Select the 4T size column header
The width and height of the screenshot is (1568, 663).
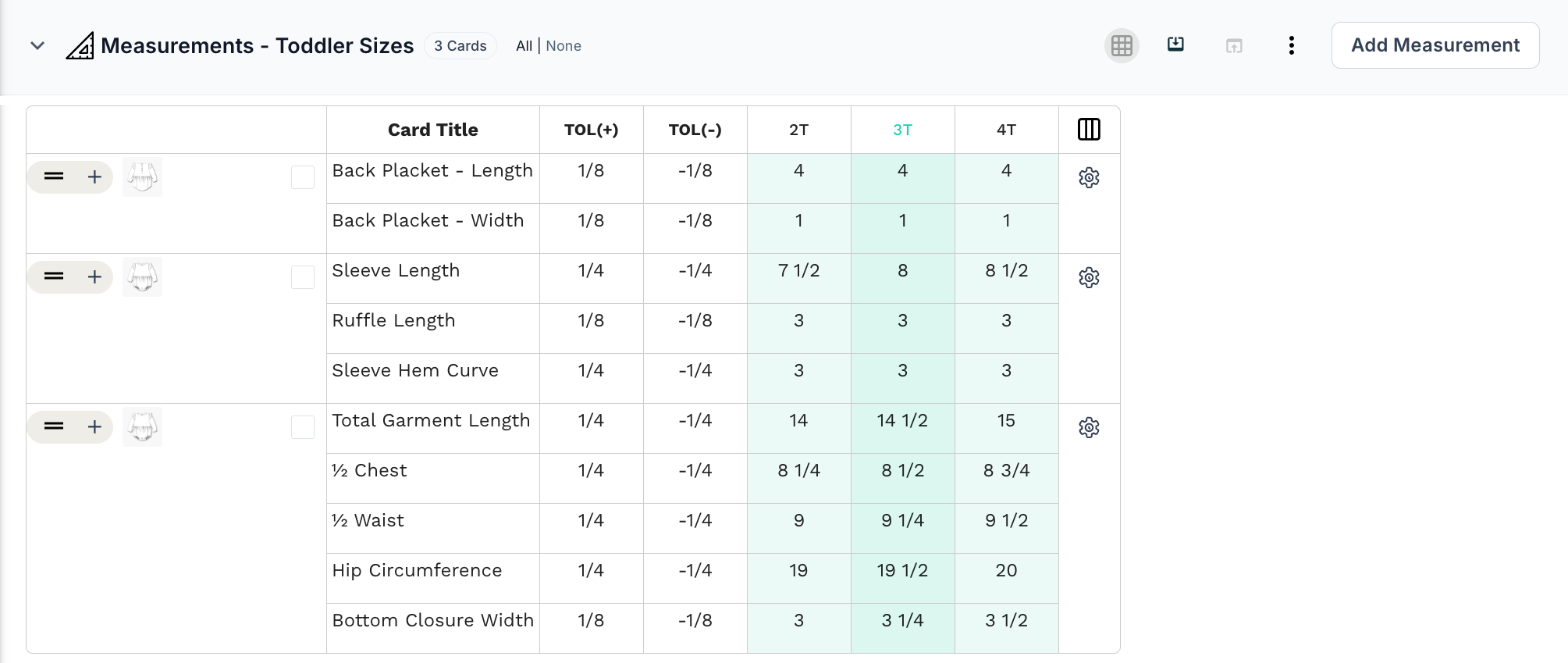point(1006,130)
